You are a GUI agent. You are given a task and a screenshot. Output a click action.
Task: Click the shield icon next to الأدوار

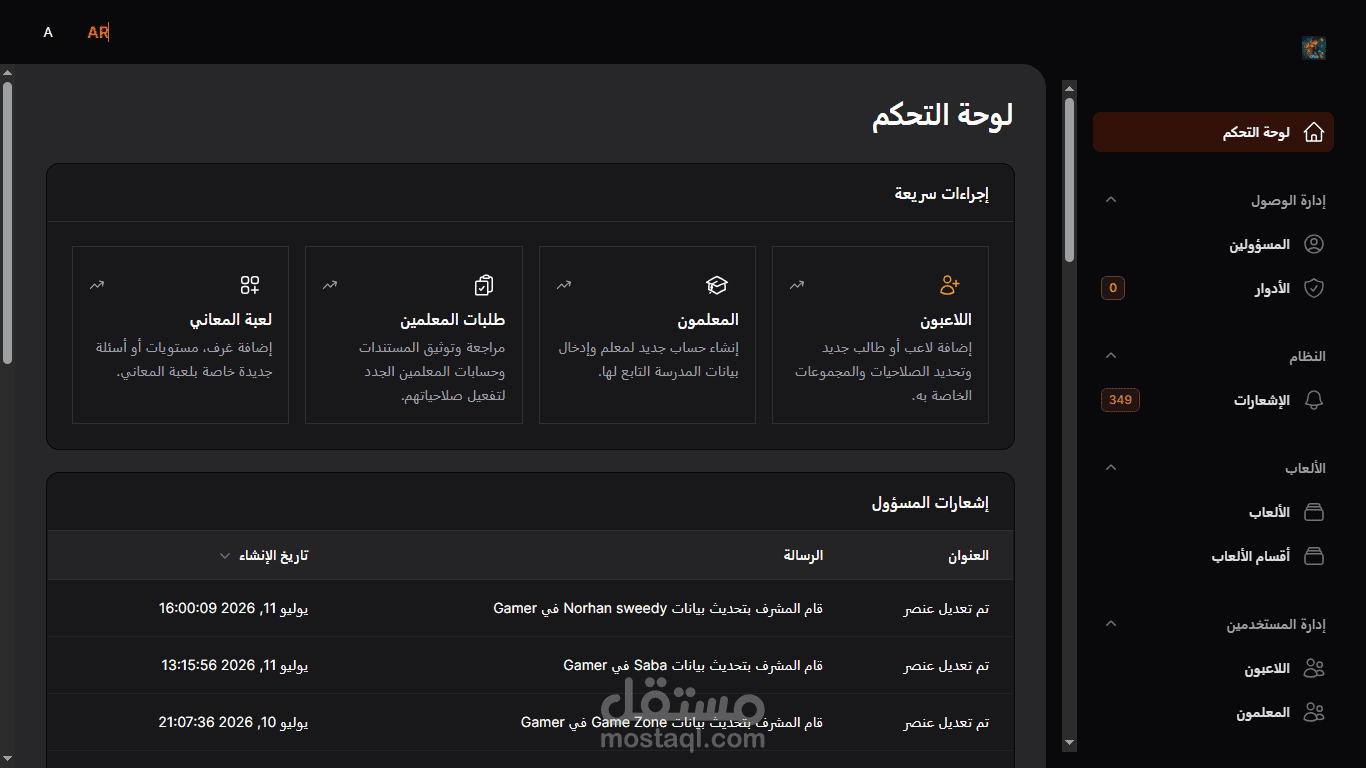coord(1314,288)
